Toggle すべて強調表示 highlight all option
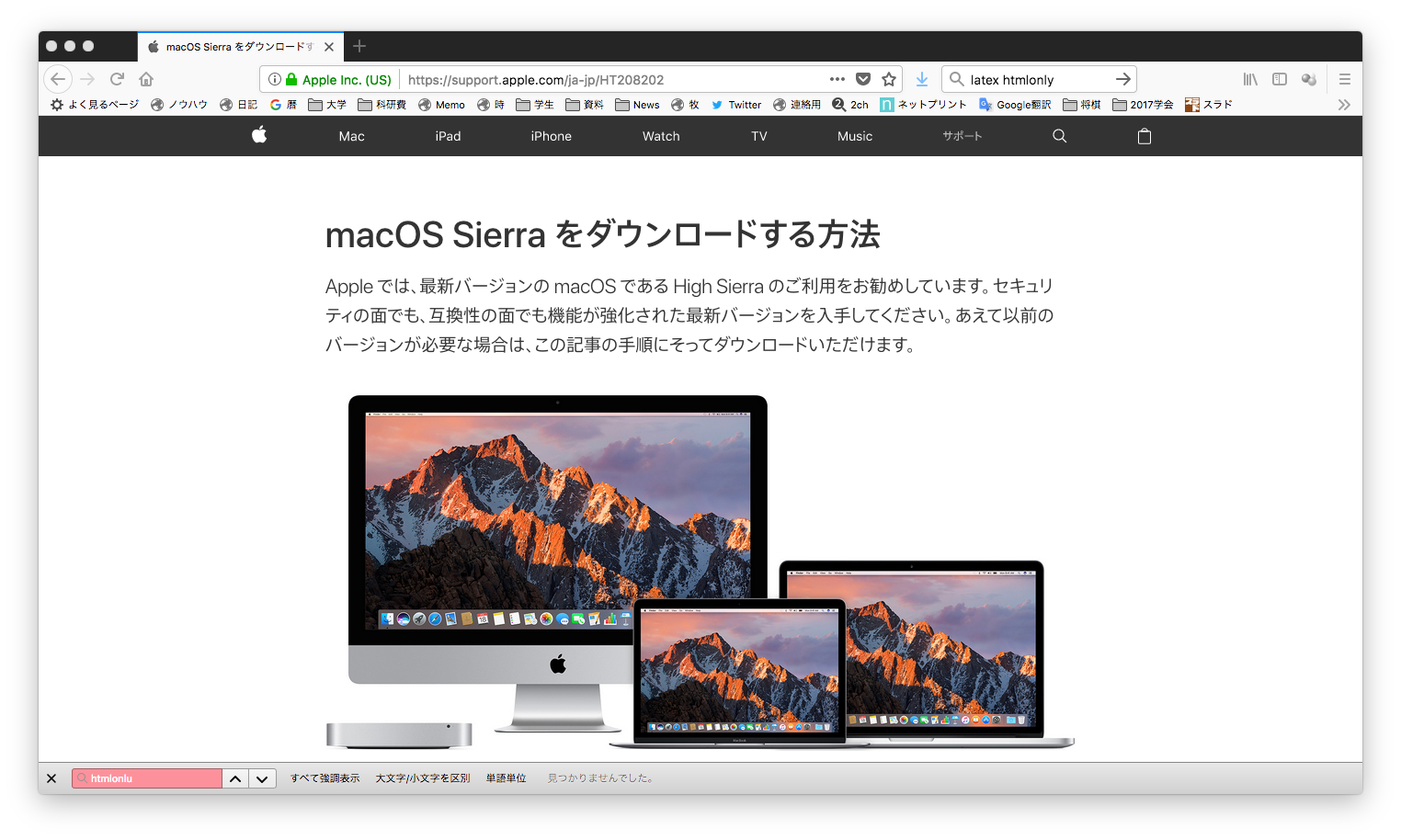 (x=325, y=778)
